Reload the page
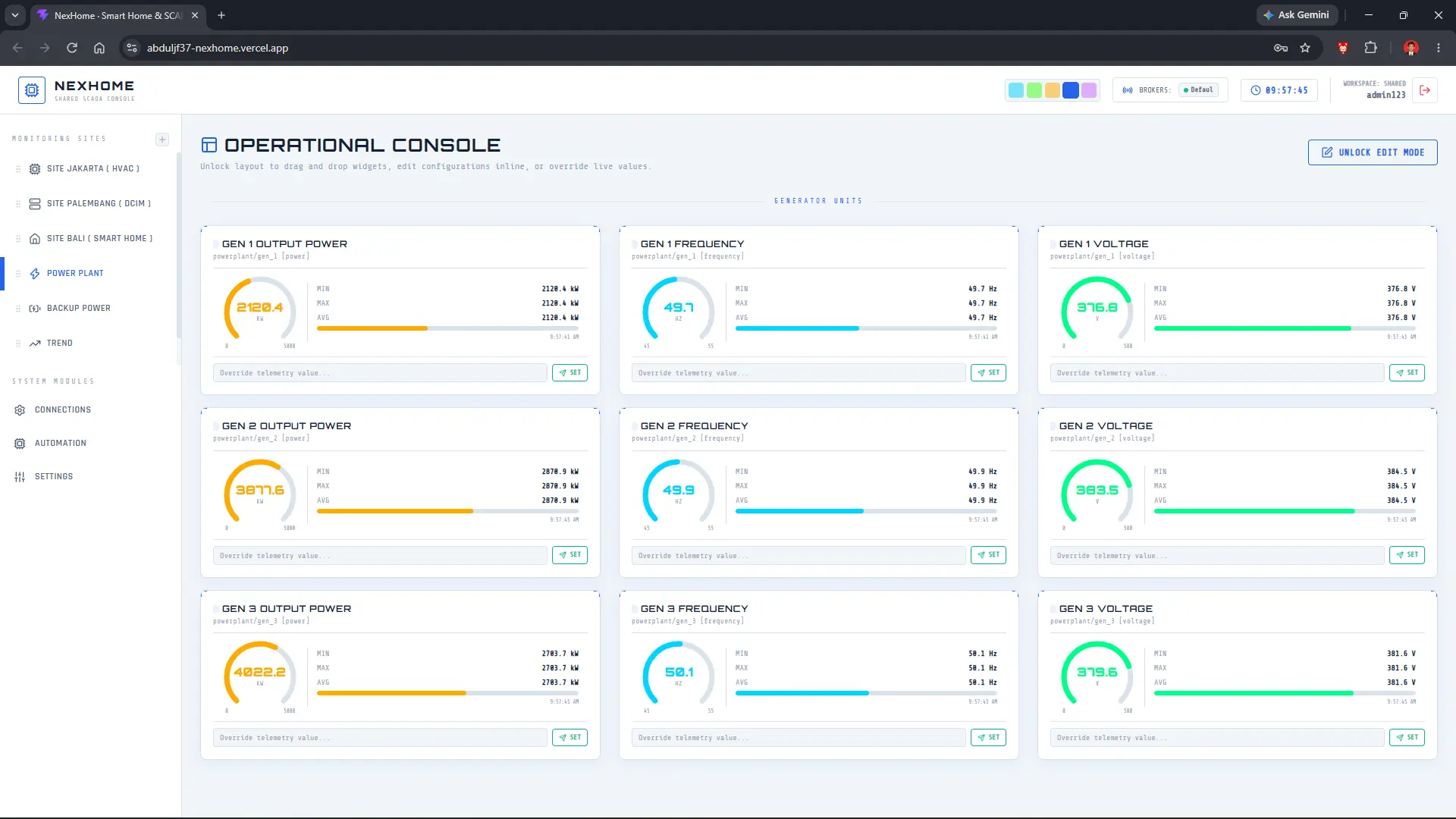 click(72, 48)
